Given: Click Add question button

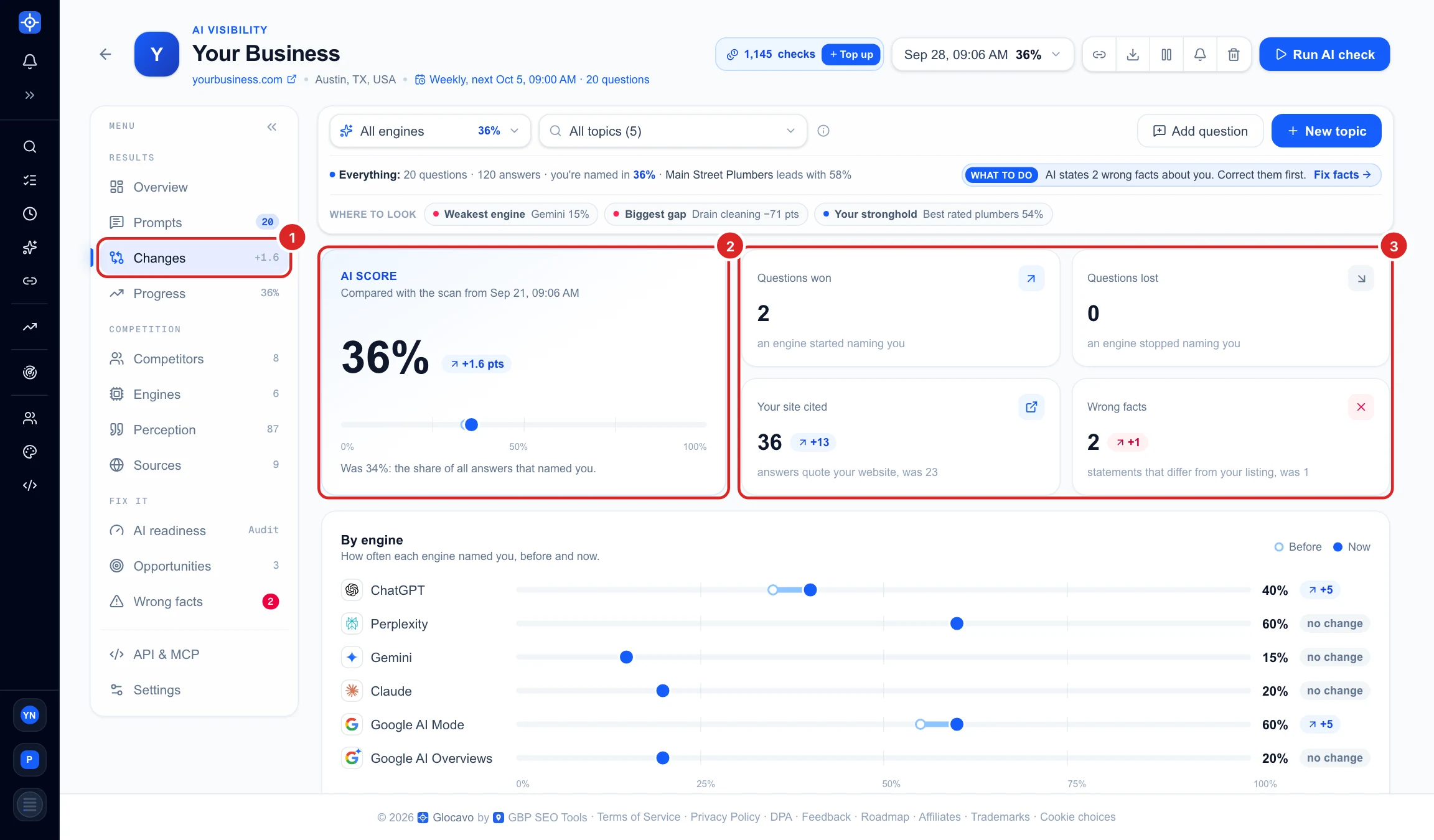Looking at the screenshot, I should point(1200,131).
